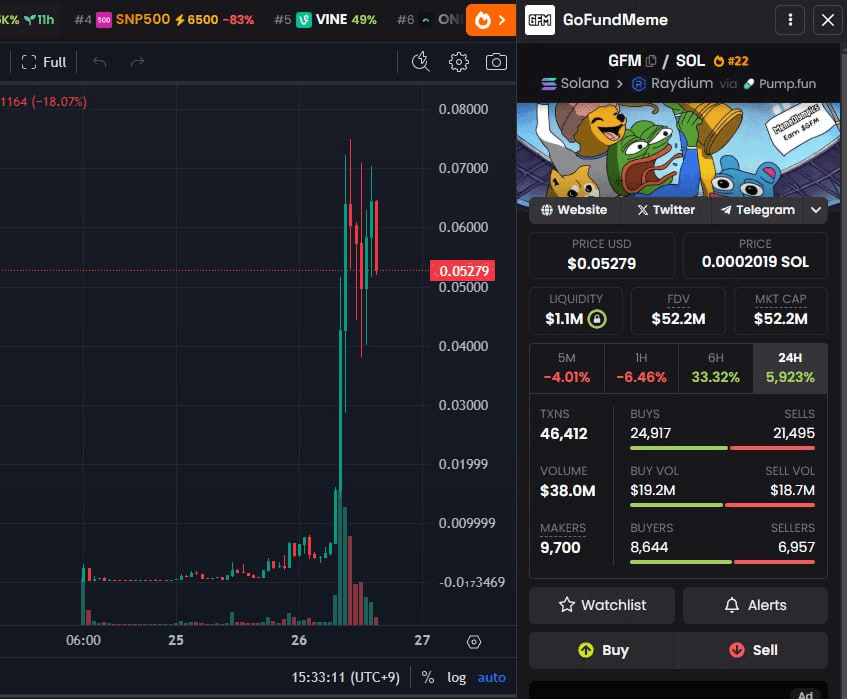Image resolution: width=847 pixels, height=699 pixels.
Task: Open the GoFundMeme three-dot options menu
Action: pyautogui.click(x=790, y=20)
